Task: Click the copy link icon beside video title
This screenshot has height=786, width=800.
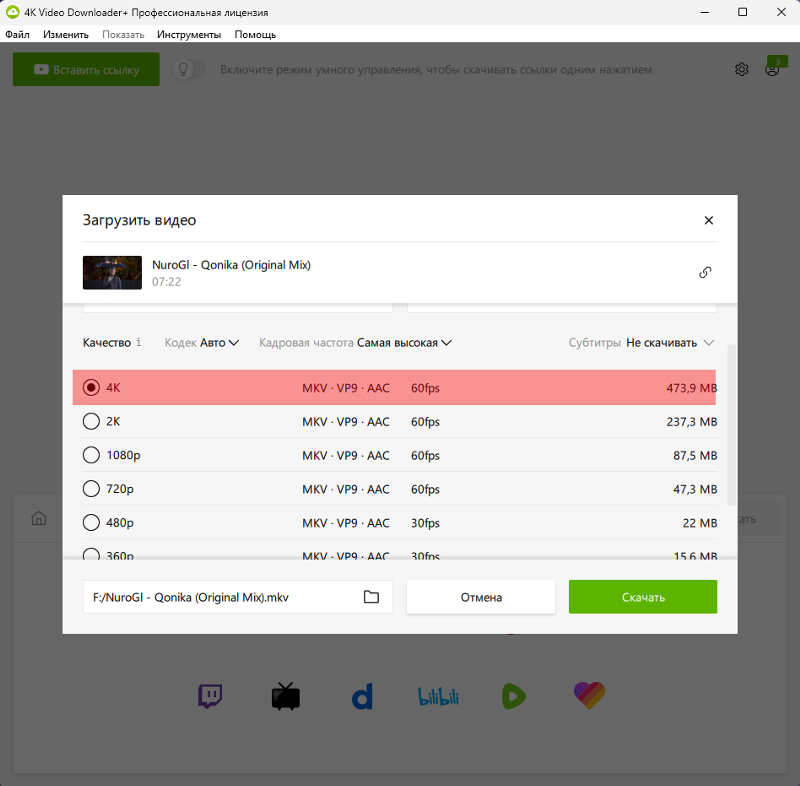Action: tap(705, 272)
